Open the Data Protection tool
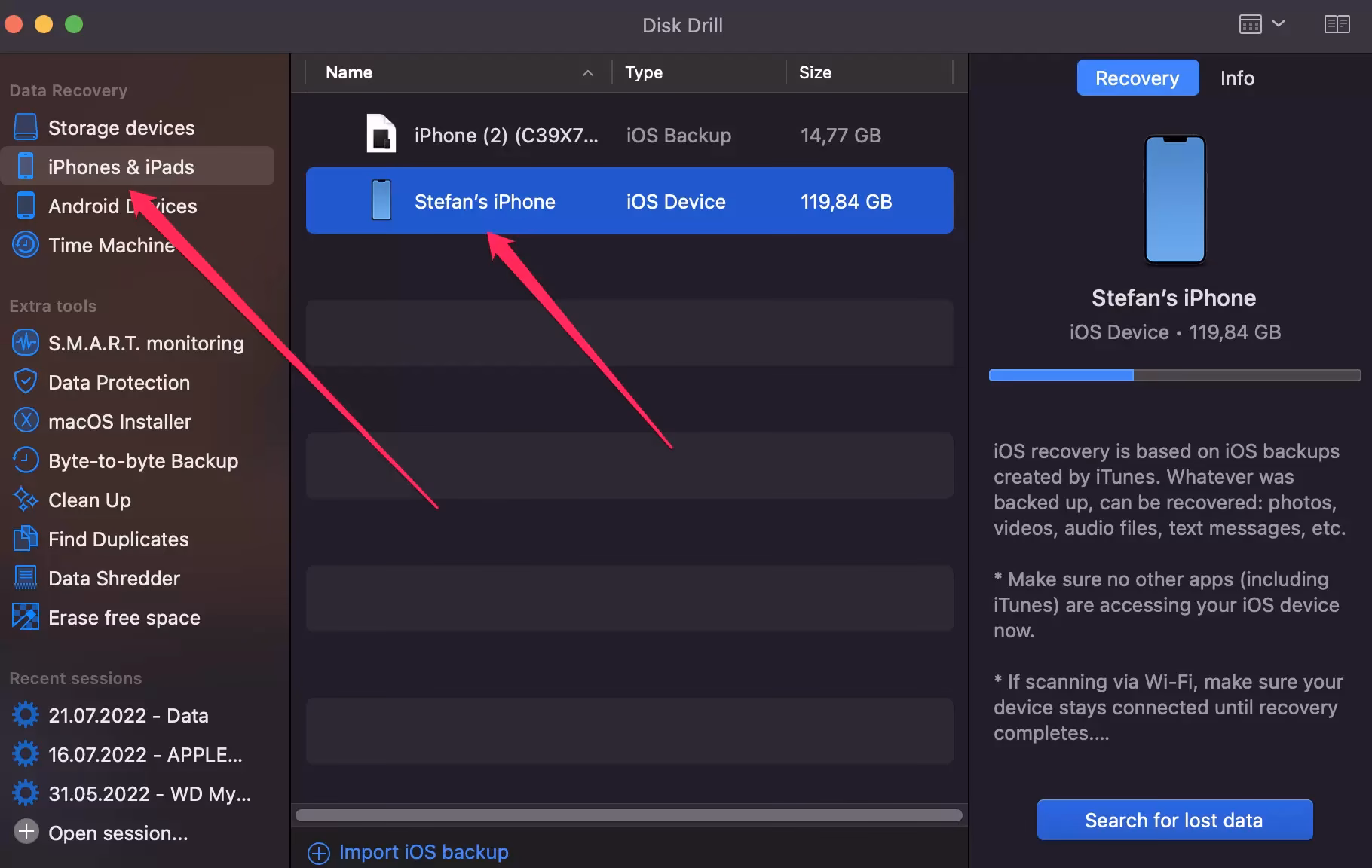This screenshot has height=868, width=1372. (119, 382)
